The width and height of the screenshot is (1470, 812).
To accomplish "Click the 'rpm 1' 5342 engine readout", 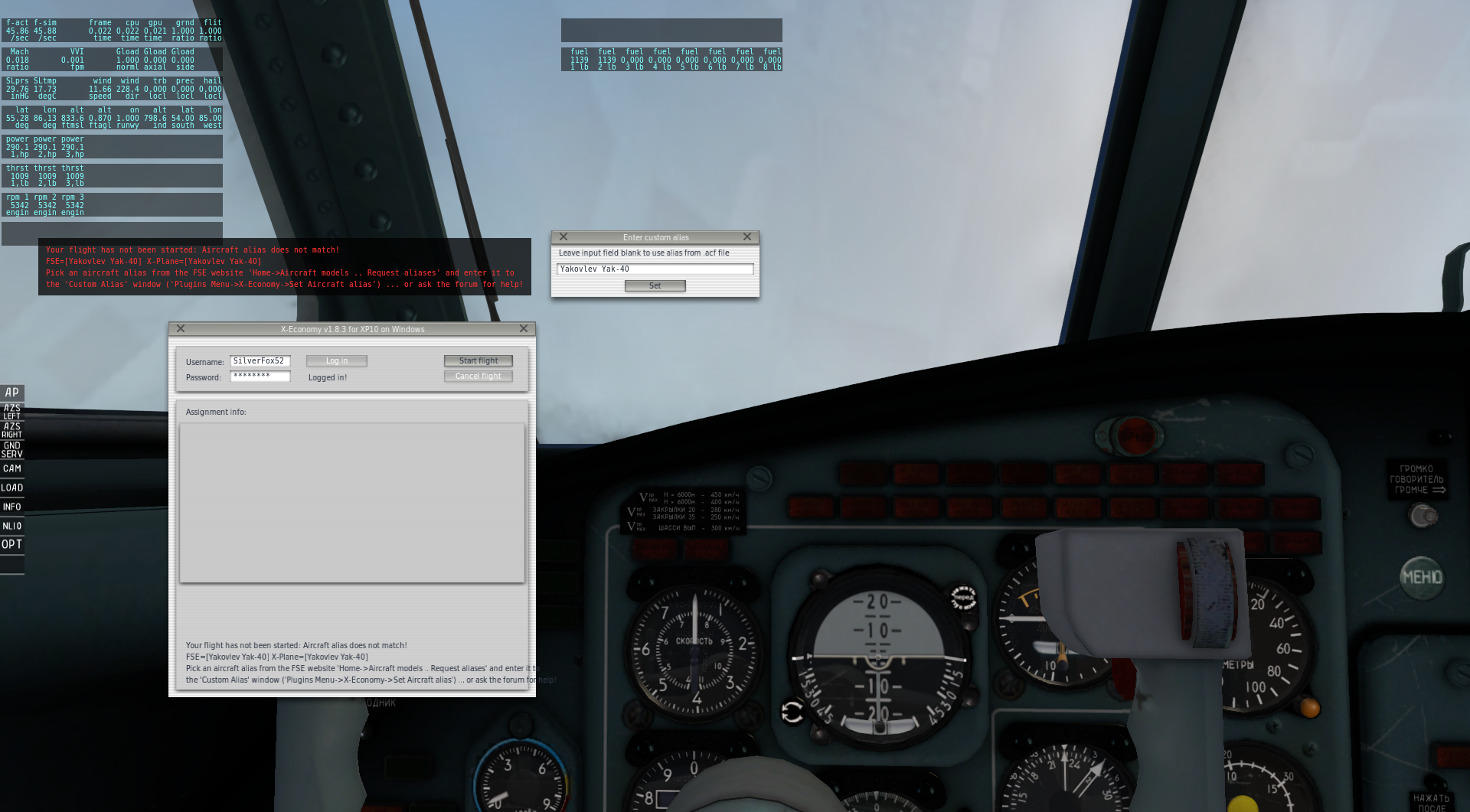I will (x=18, y=205).
